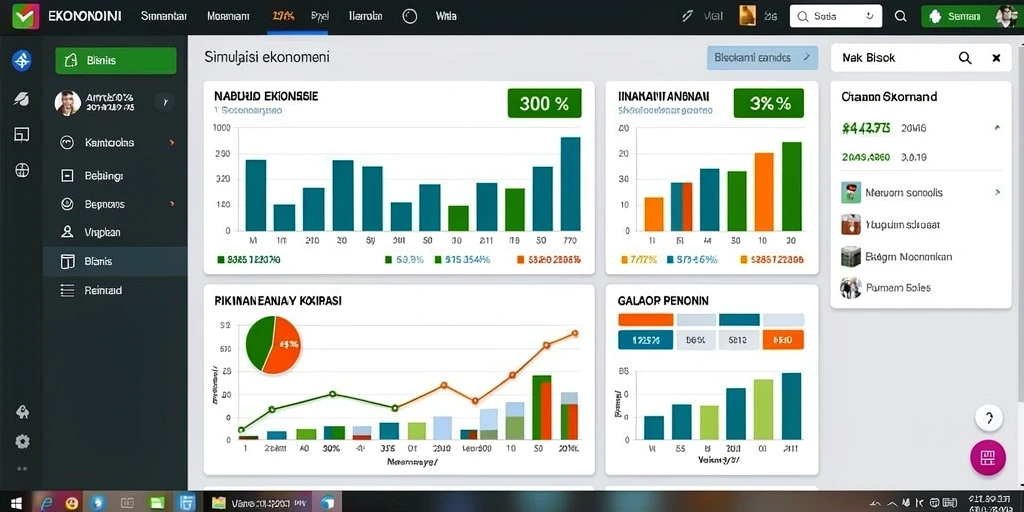
Task: Open Internet Explorer from the taskbar
Action: (47, 502)
